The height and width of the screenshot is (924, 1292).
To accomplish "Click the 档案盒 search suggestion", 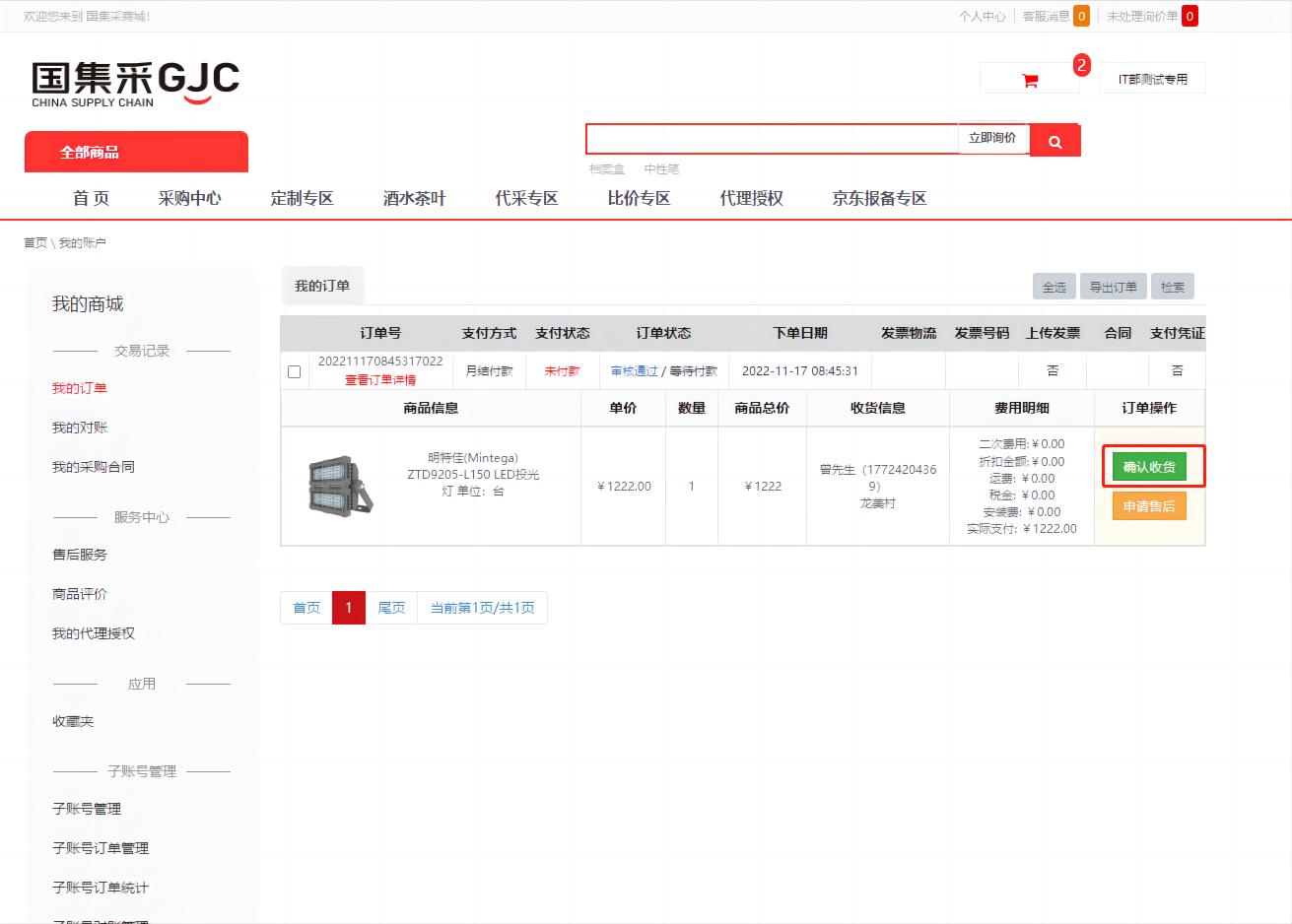I will pyautogui.click(x=607, y=169).
